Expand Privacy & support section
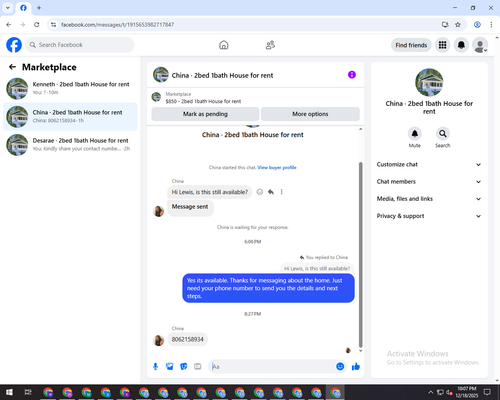Image resolution: width=500 pixels, height=400 pixels. (x=429, y=216)
